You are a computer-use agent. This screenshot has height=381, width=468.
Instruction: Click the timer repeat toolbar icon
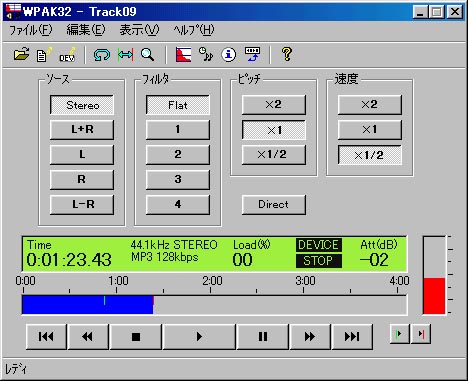(252, 54)
